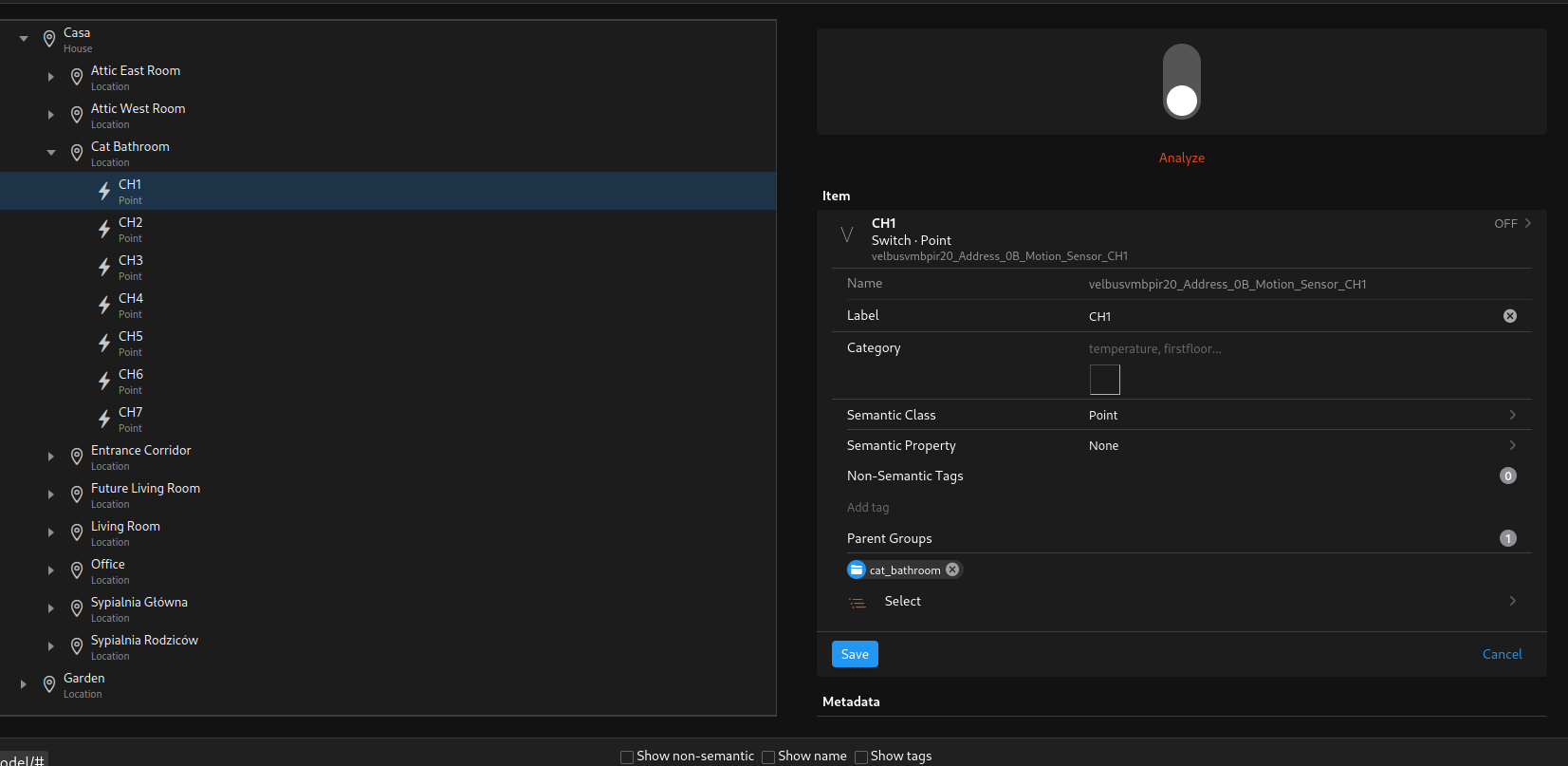The width and height of the screenshot is (1568, 766).
Task: Enable Show name checkbox
Action: coord(768,757)
